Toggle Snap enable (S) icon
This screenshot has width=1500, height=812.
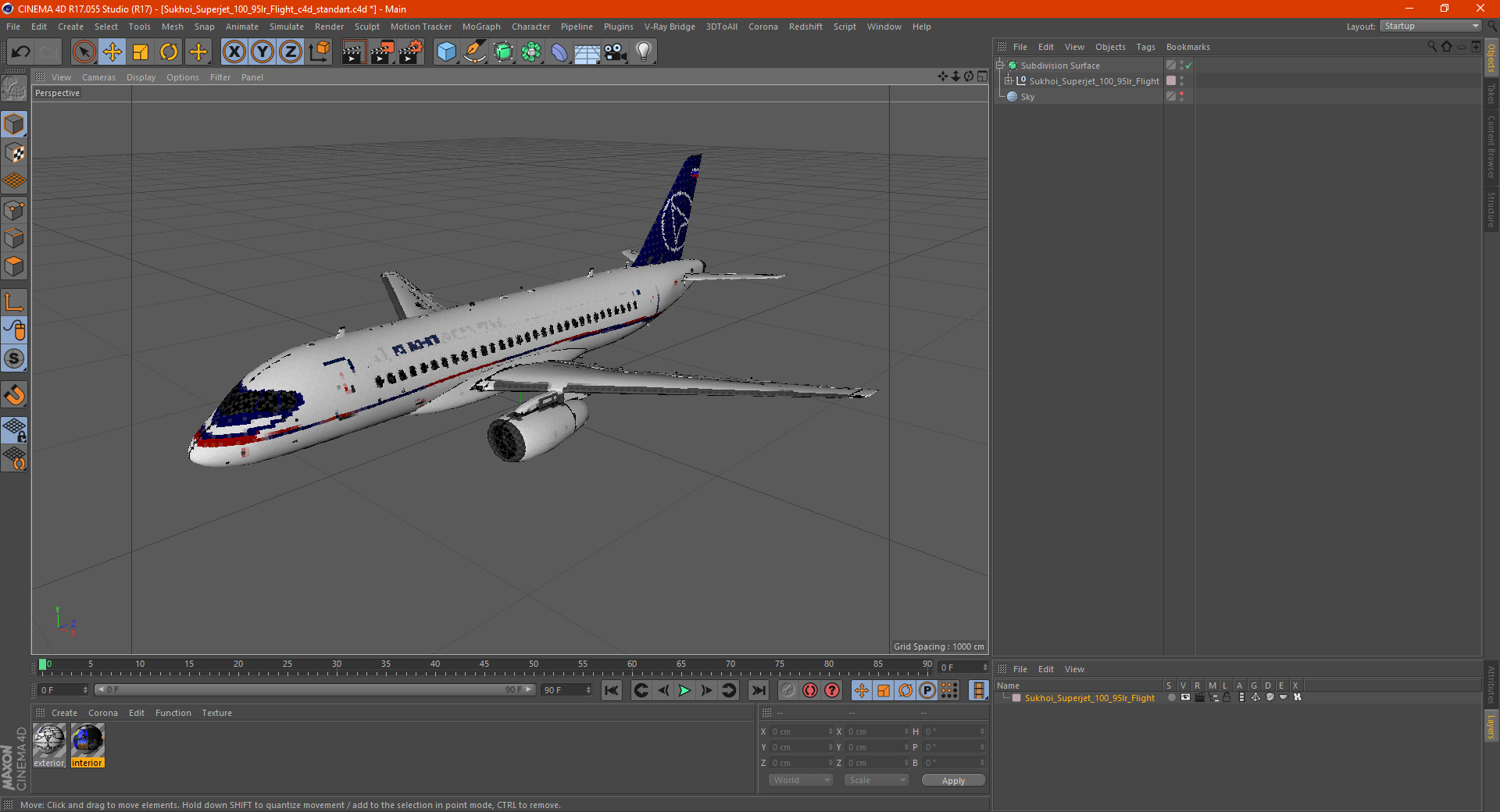(14, 359)
